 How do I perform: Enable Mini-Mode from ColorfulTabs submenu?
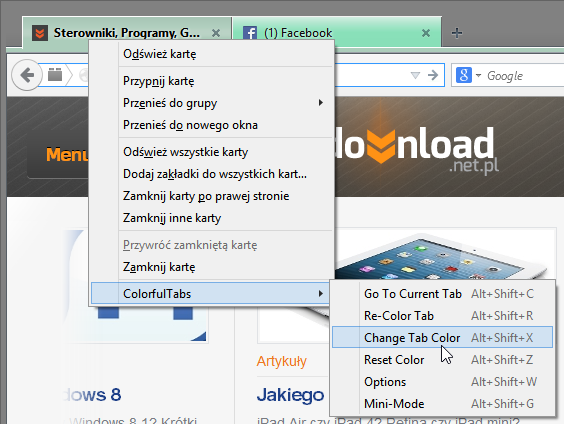[442, 404]
